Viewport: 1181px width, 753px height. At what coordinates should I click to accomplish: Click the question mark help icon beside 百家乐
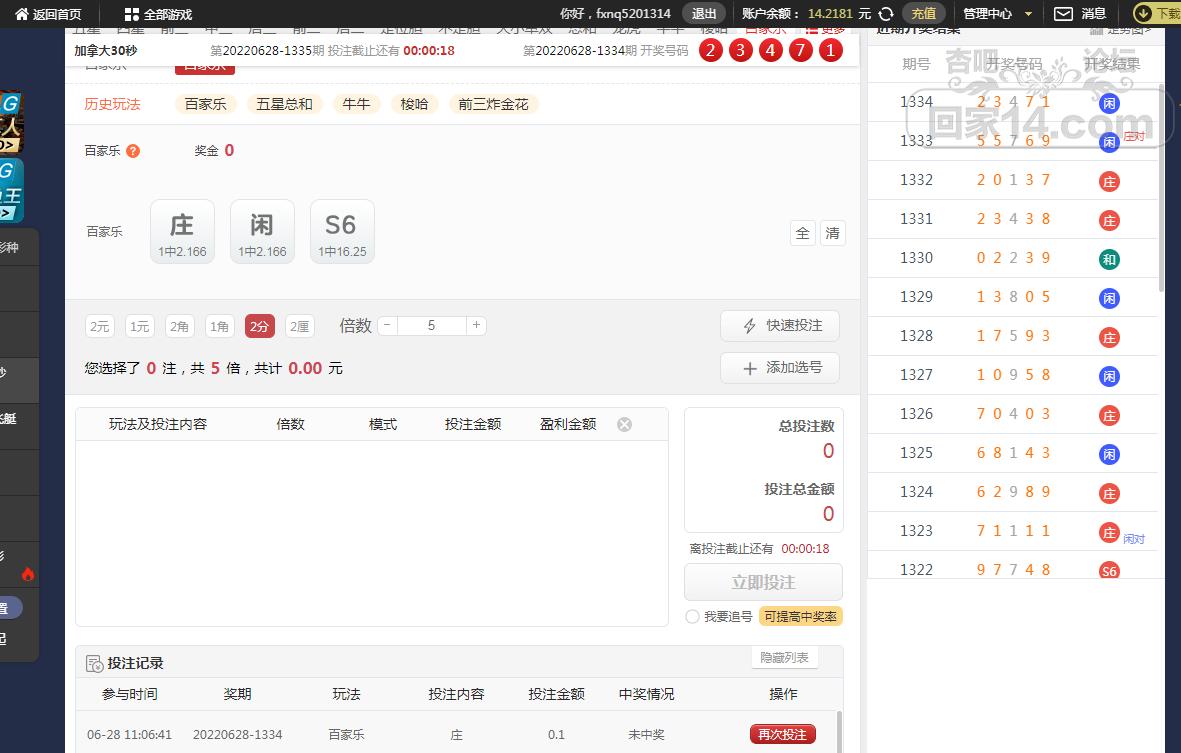pos(133,151)
